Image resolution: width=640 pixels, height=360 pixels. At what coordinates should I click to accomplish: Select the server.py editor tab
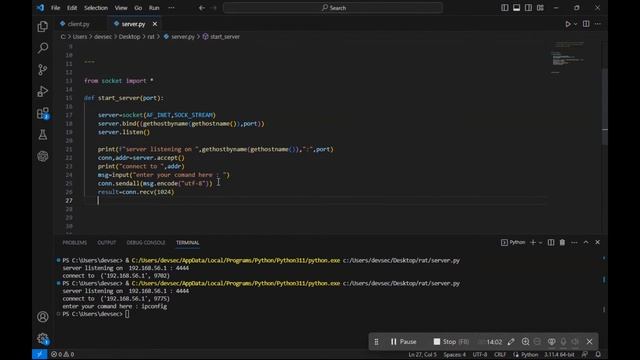[133, 24]
